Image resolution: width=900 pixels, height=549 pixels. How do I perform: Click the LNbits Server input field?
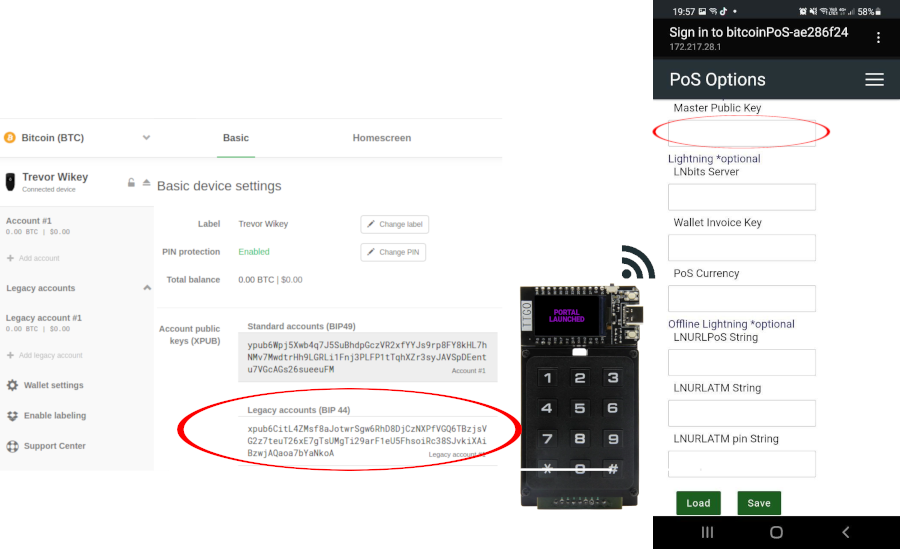(742, 197)
